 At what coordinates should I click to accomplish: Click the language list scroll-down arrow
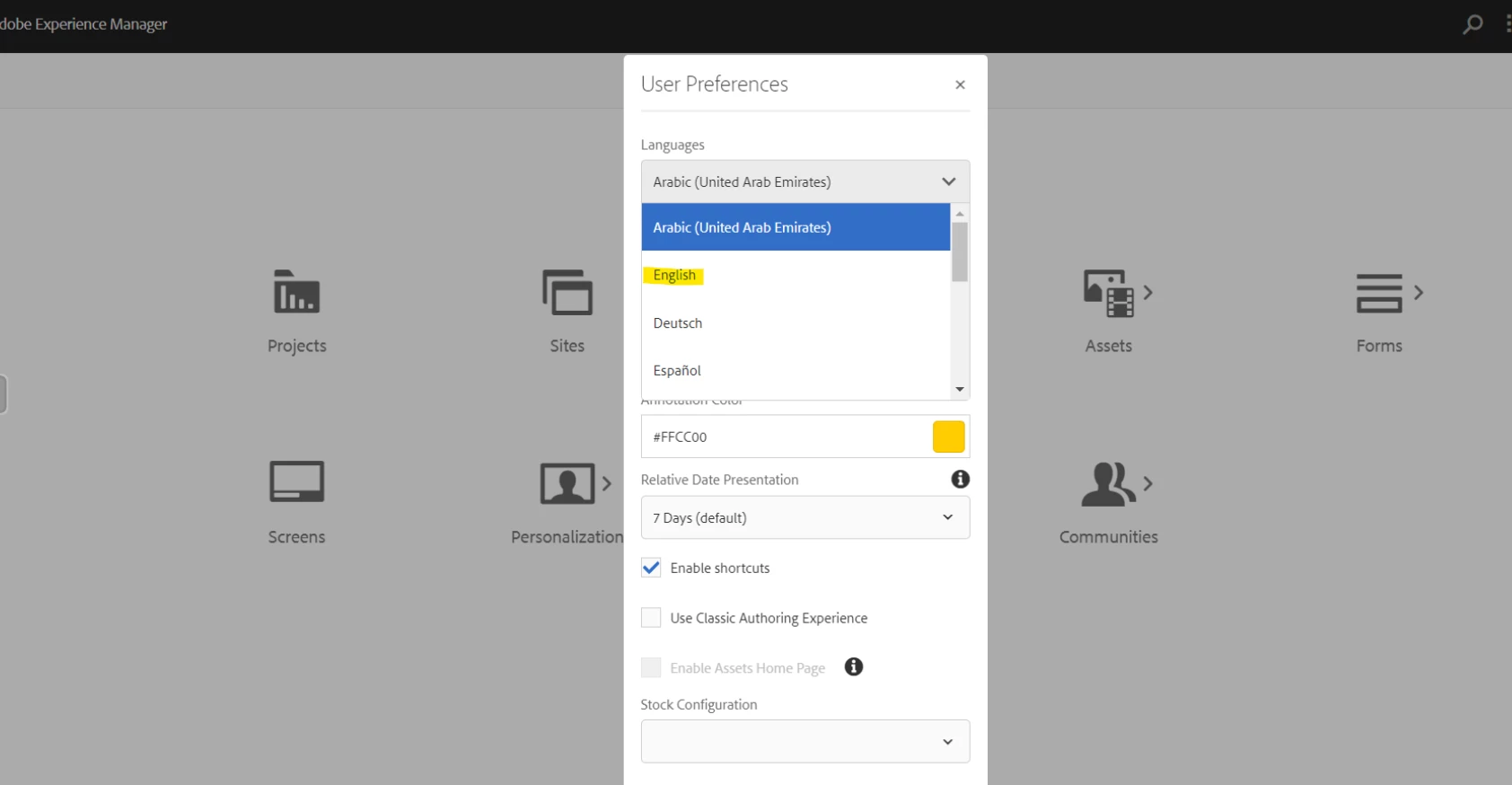coord(960,390)
